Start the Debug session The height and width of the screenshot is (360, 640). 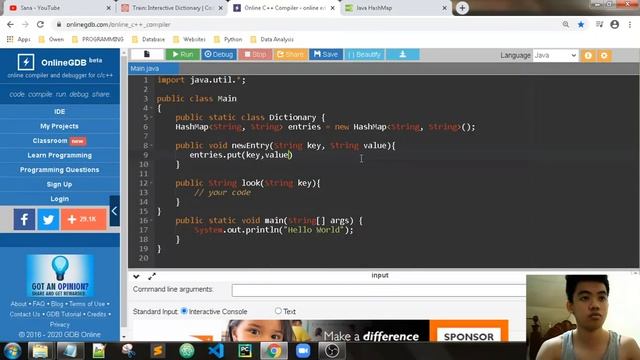tap(218, 54)
